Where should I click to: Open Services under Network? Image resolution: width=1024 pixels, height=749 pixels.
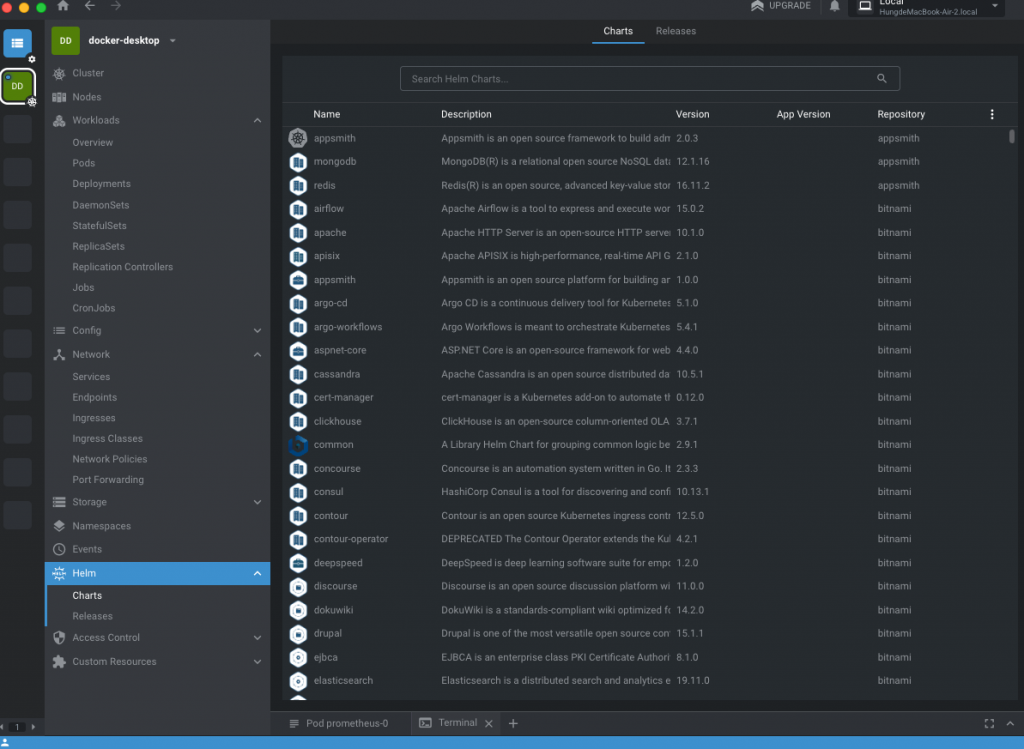click(91, 377)
